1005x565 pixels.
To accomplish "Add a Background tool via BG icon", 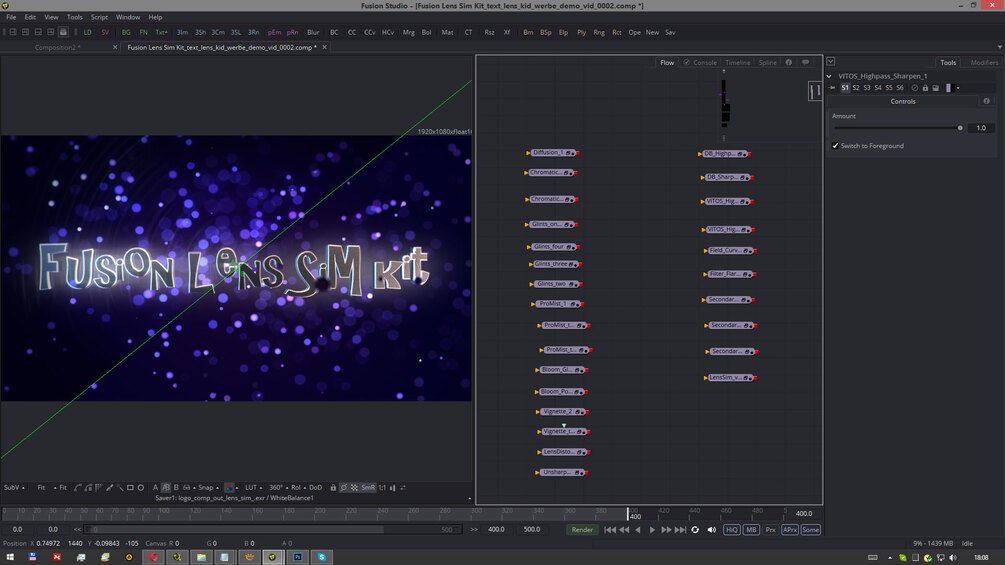I will (x=126, y=32).
